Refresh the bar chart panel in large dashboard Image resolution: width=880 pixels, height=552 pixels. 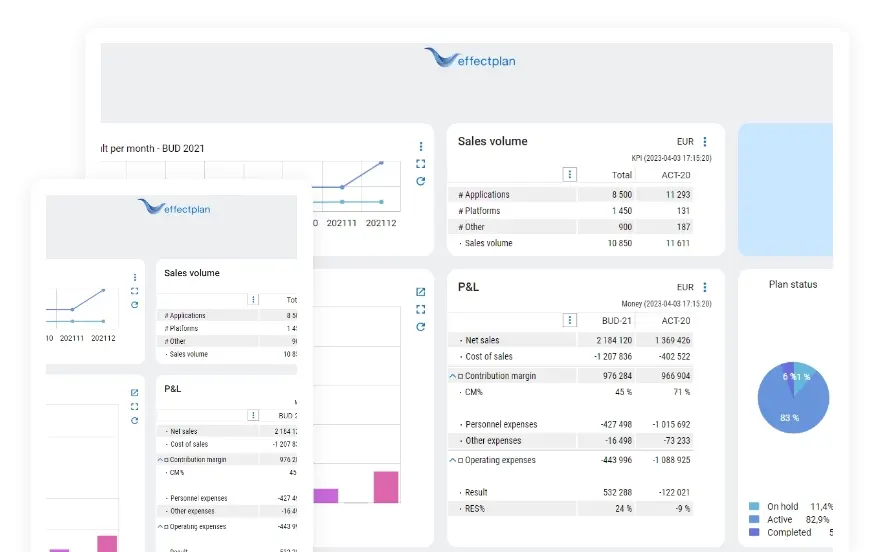421,326
